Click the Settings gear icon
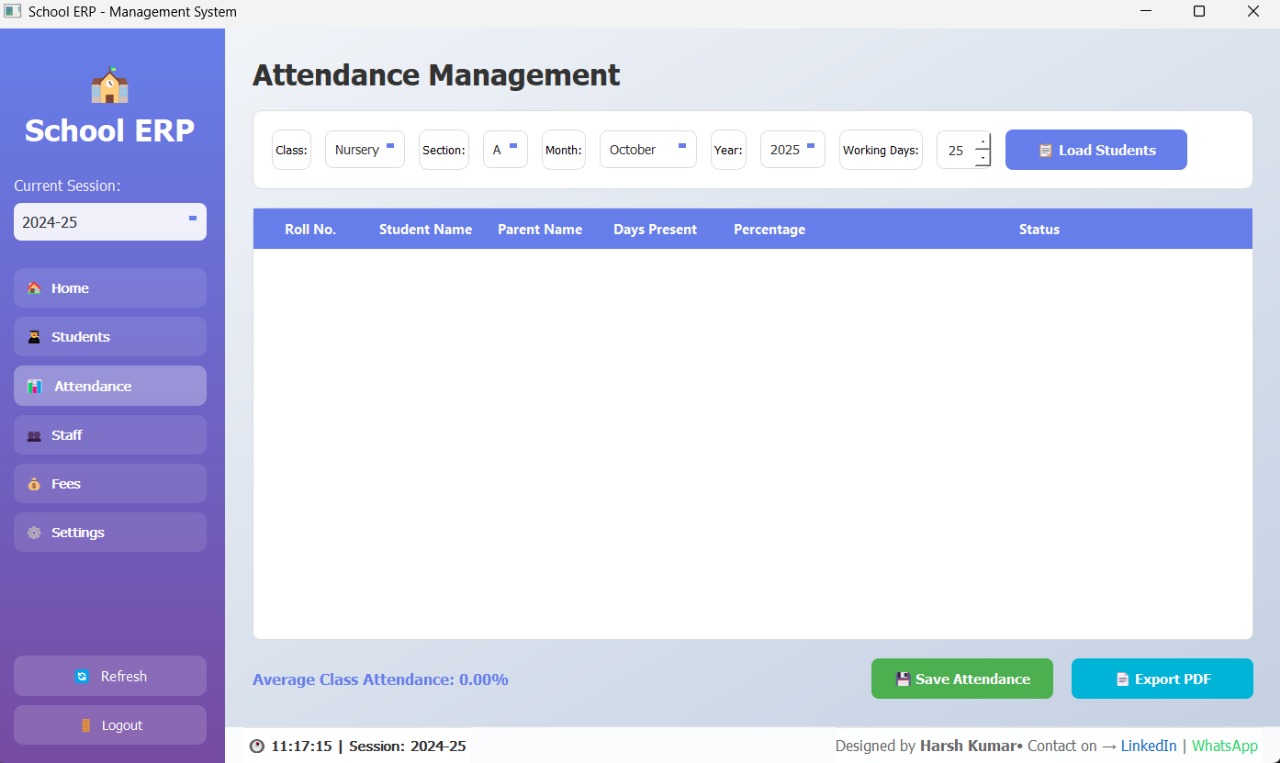1280x763 pixels. click(34, 533)
